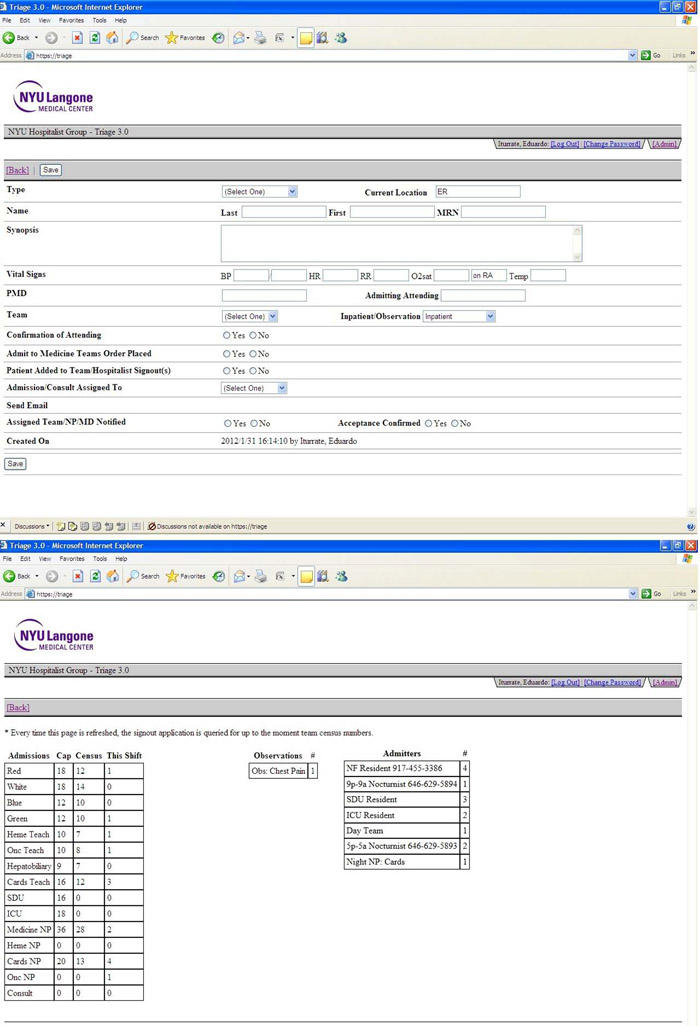Click the Save button beside Back link

click(x=50, y=170)
